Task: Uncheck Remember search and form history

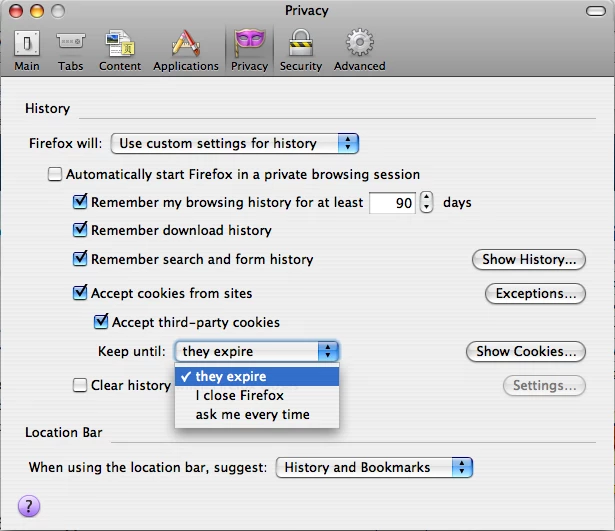Action: (x=80, y=258)
